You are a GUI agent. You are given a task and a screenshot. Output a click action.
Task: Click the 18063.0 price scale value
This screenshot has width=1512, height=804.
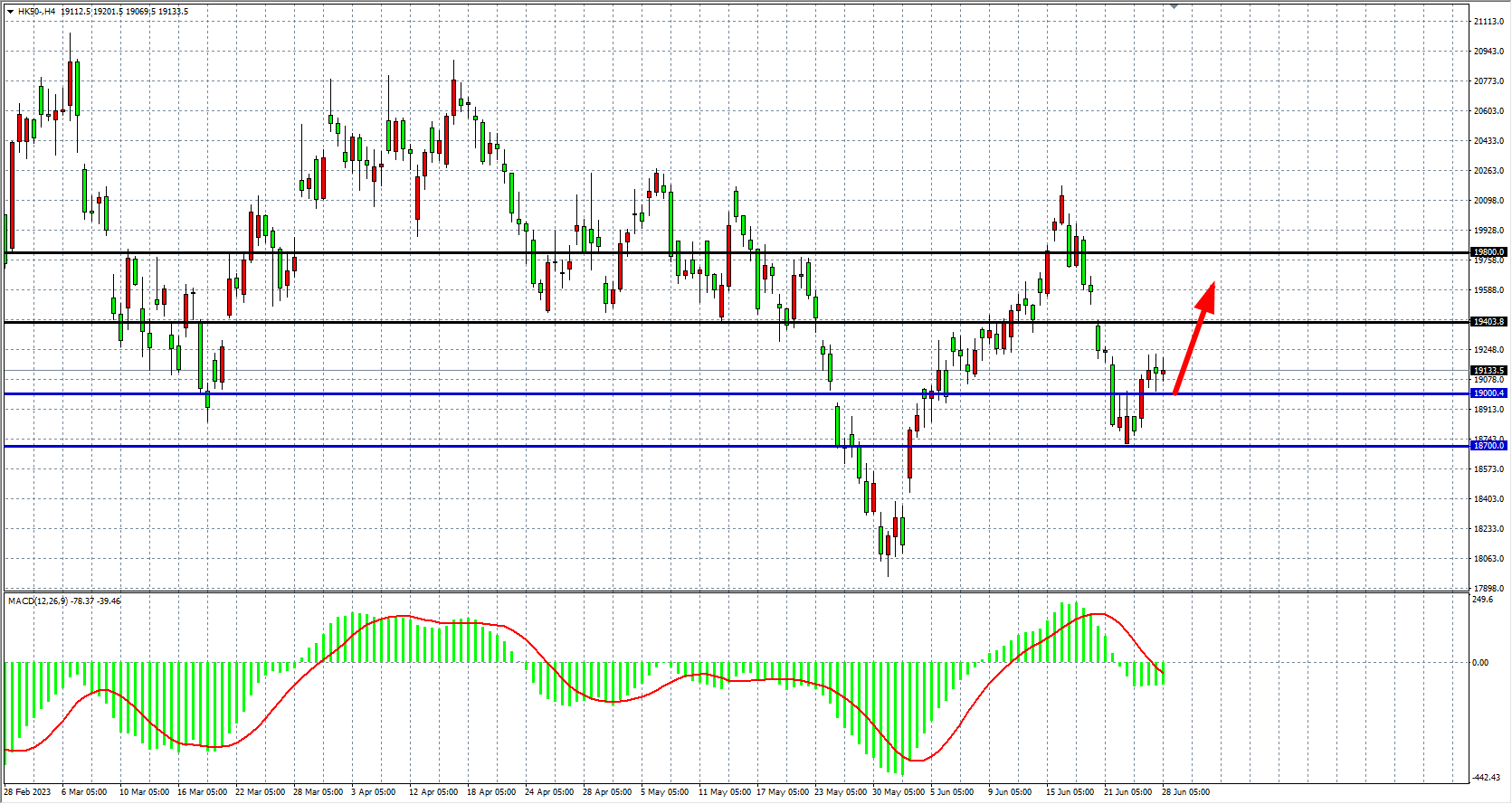pyautogui.click(x=1488, y=559)
